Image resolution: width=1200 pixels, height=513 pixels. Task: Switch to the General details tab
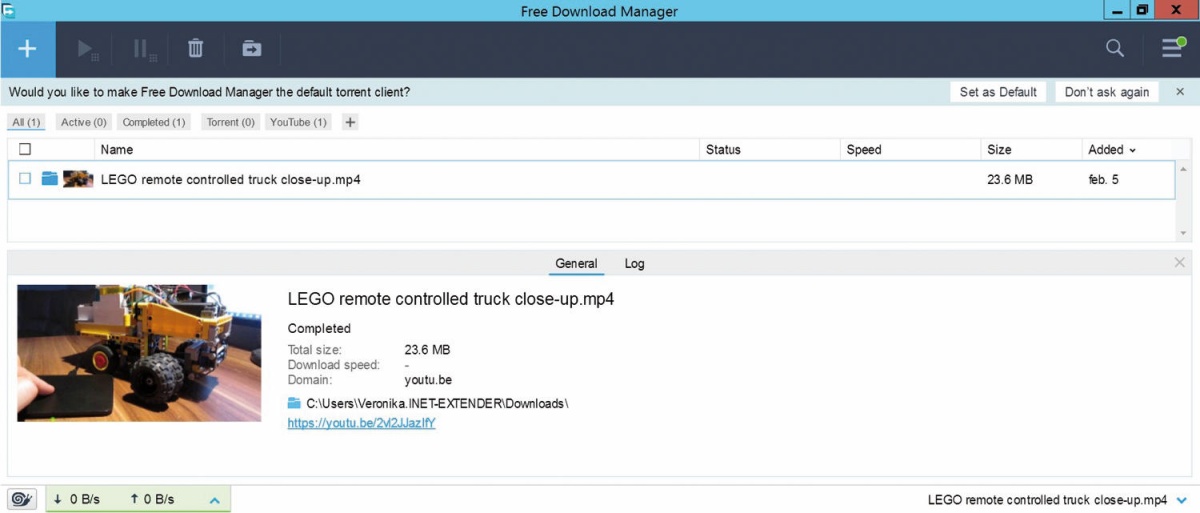[x=576, y=264]
